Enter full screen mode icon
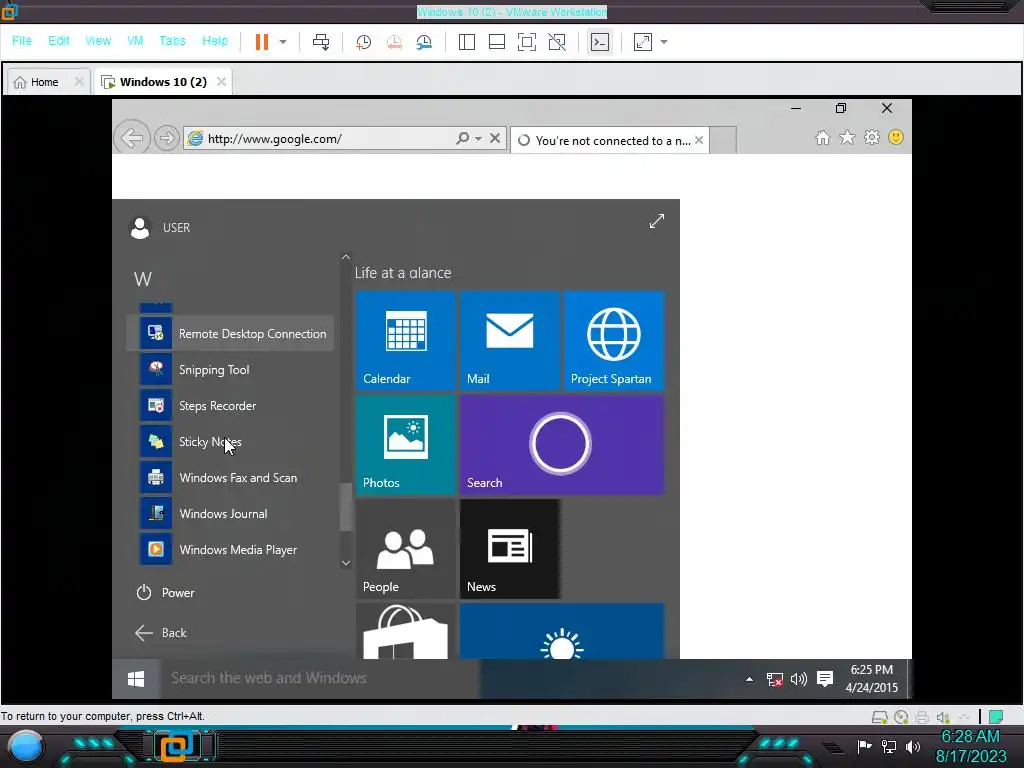The width and height of the screenshot is (1024, 768). point(526,42)
